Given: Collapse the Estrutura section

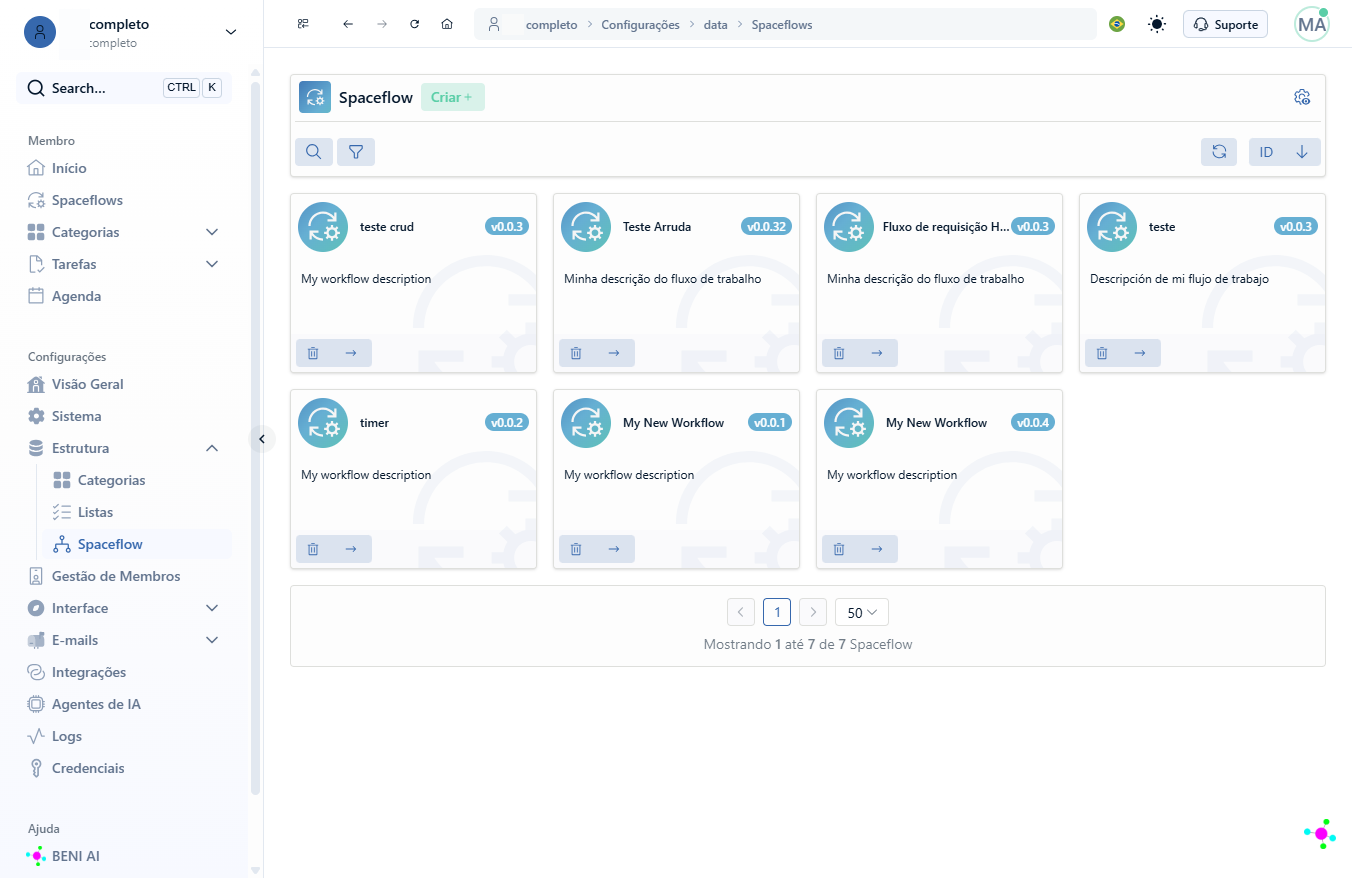Looking at the screenshot, I should [x=211, y=448].
